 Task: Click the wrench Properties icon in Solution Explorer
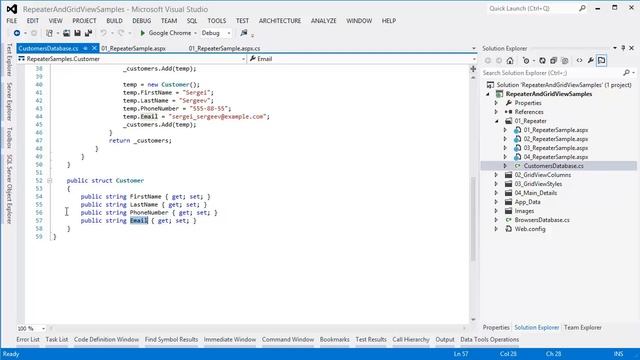590,60
